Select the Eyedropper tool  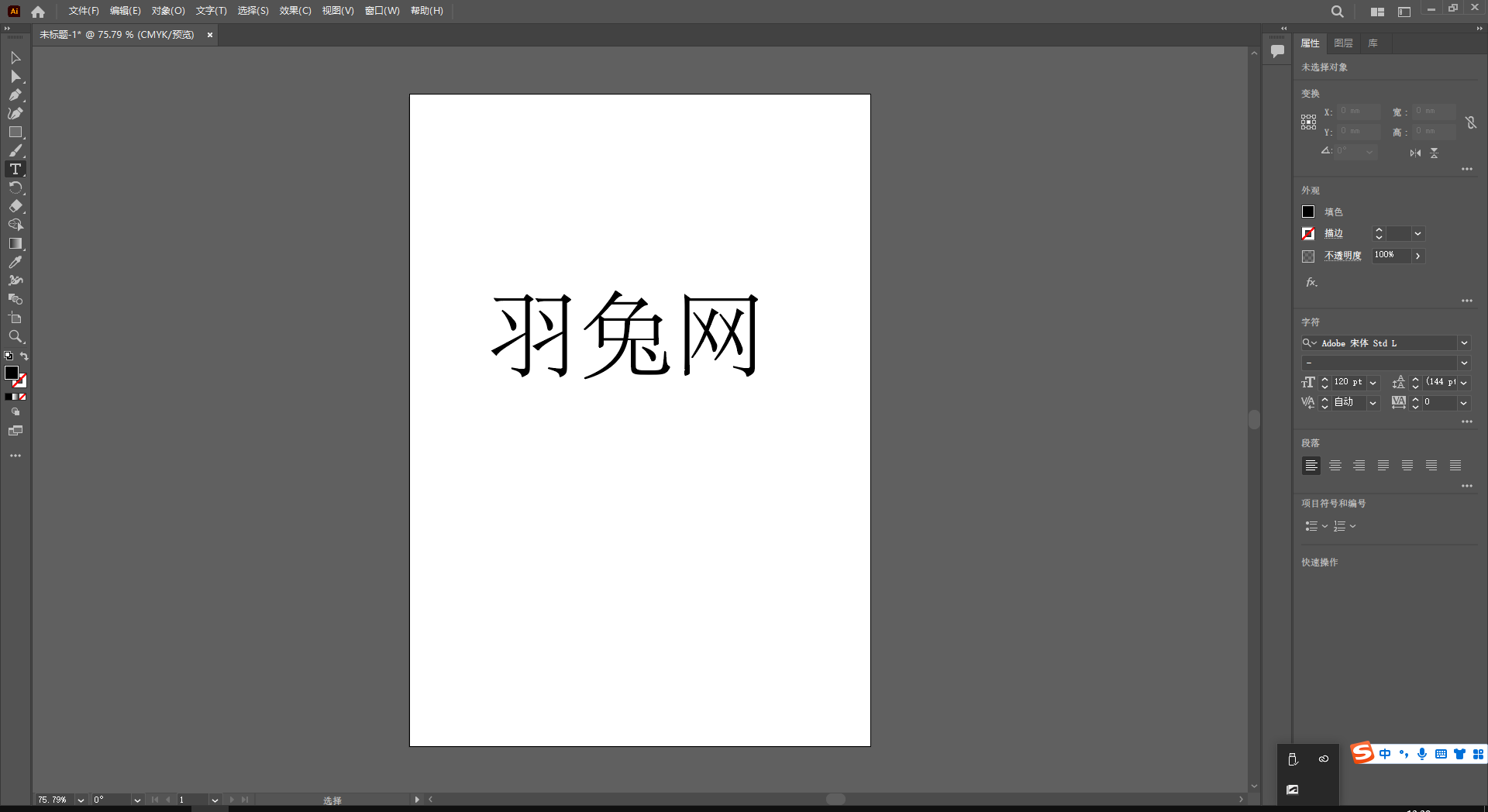click(x=15, y=262)
